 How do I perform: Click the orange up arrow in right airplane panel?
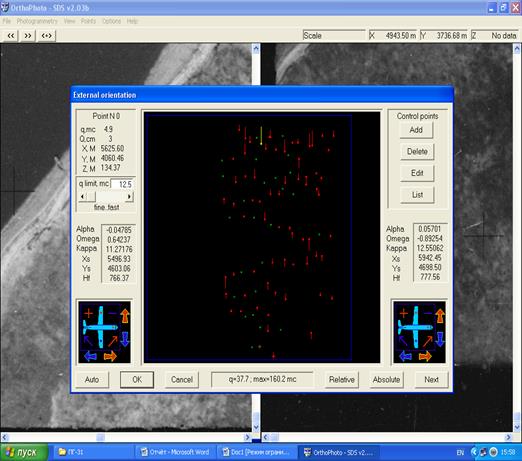[x=440, y=316]
